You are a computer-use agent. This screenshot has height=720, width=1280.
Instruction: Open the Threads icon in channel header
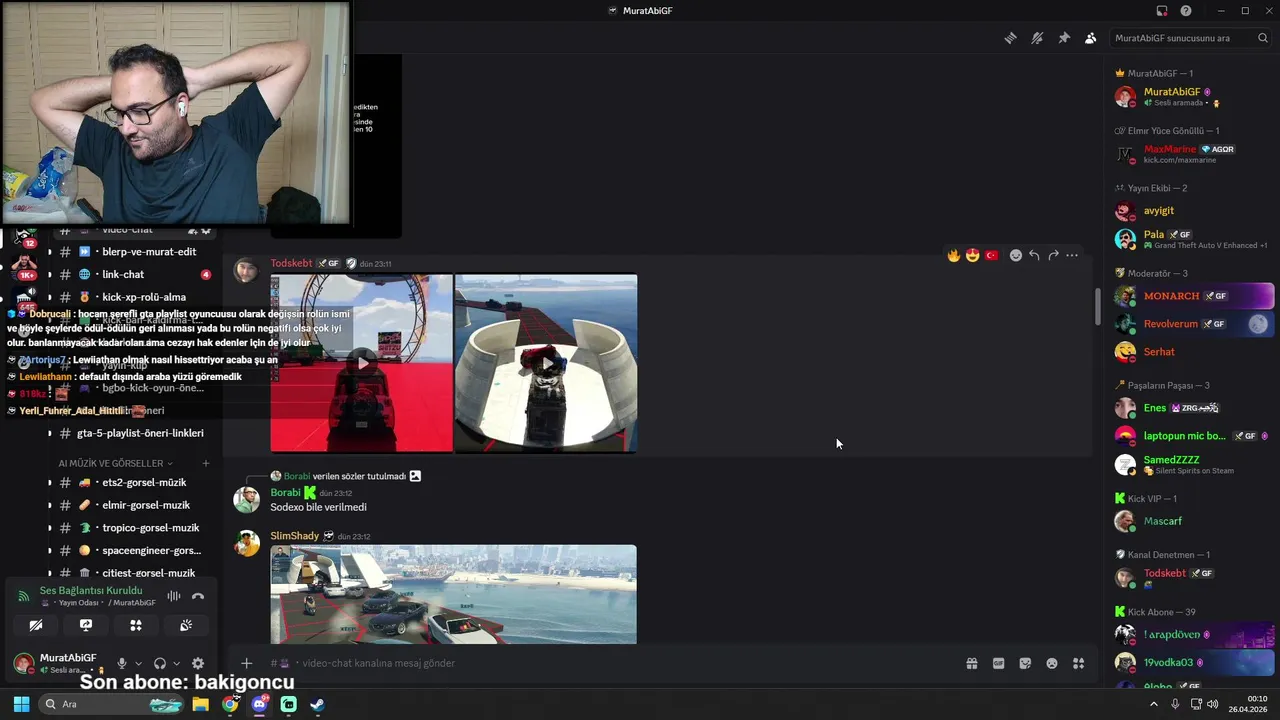click(x=1010, y=38)
